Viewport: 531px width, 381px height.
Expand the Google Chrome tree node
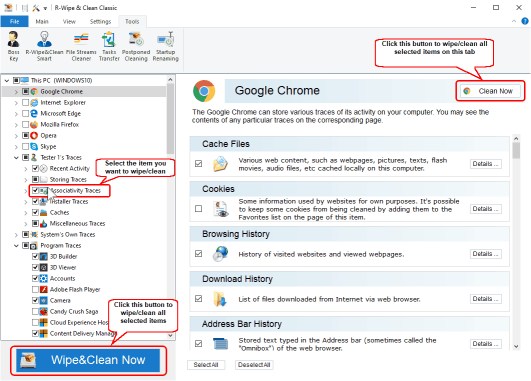point(16,92)
